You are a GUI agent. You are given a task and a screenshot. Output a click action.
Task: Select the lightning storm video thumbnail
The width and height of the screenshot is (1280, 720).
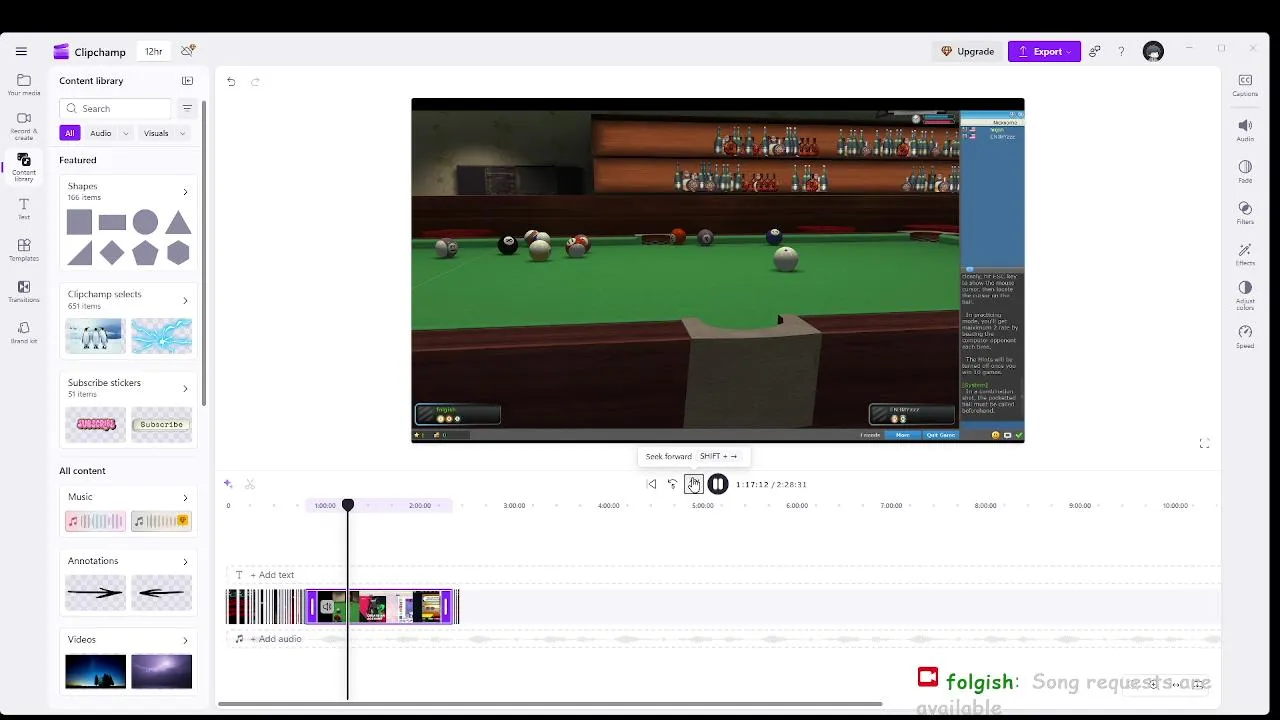(161, 671)
